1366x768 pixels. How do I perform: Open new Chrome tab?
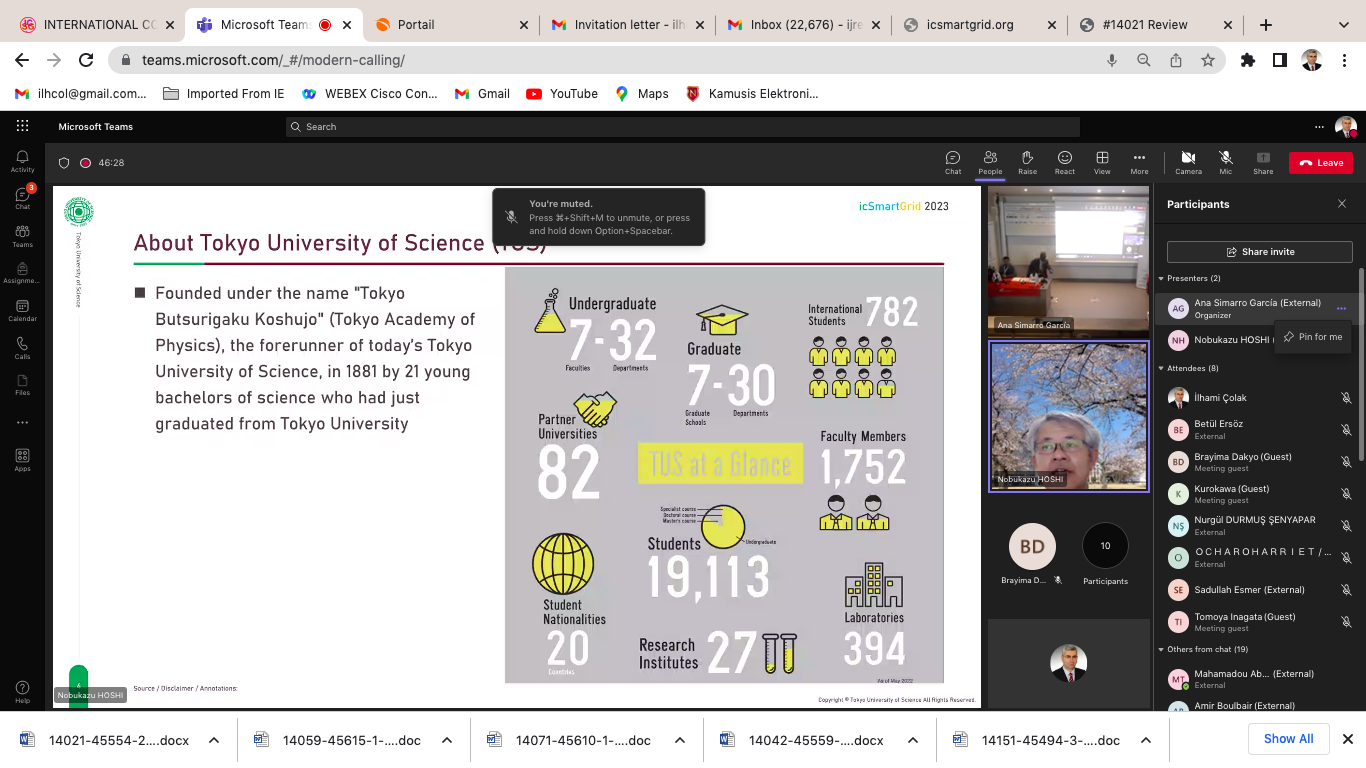pyautogui.click(x=1266, y=25)
